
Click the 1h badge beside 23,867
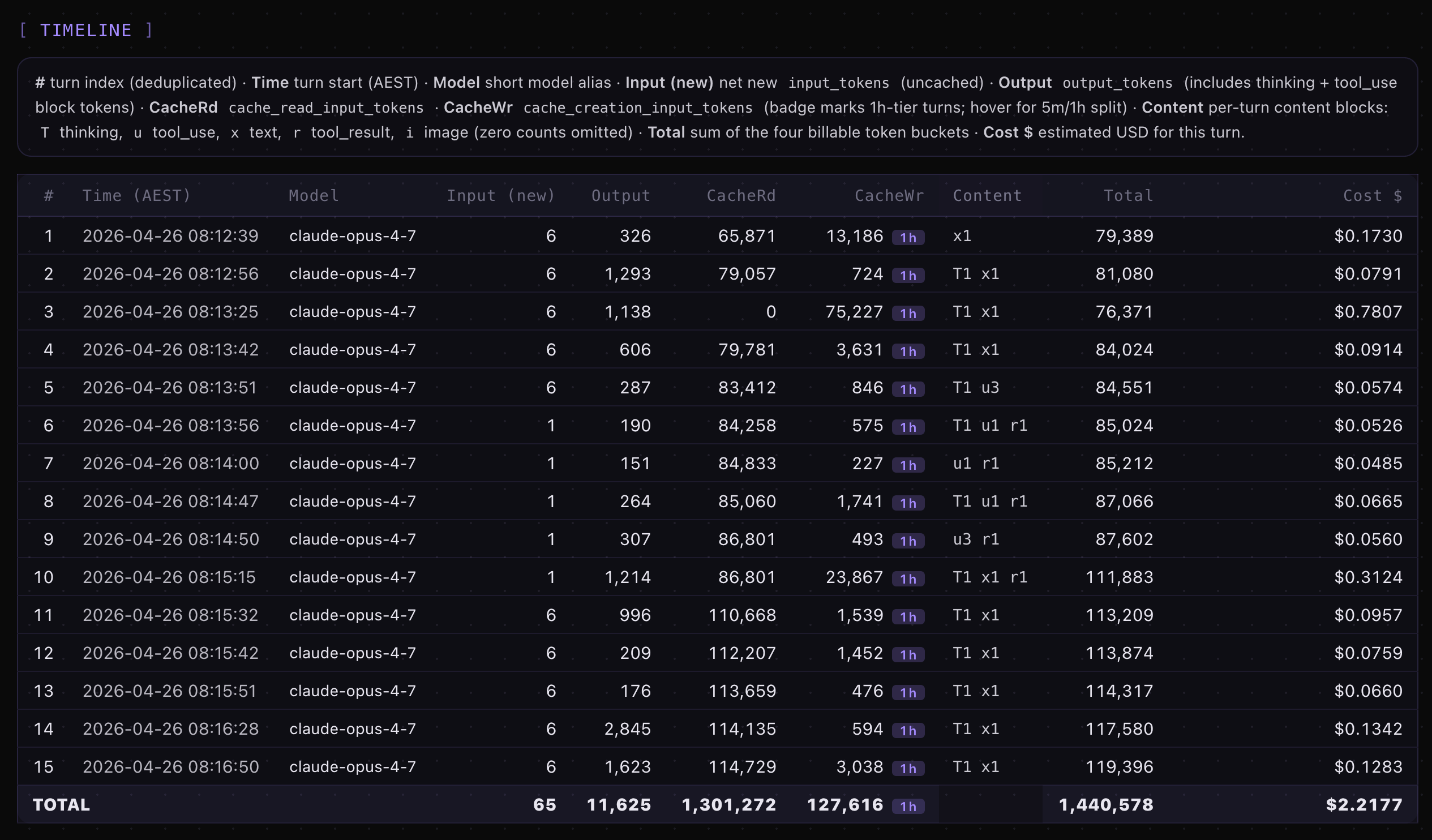907,578
